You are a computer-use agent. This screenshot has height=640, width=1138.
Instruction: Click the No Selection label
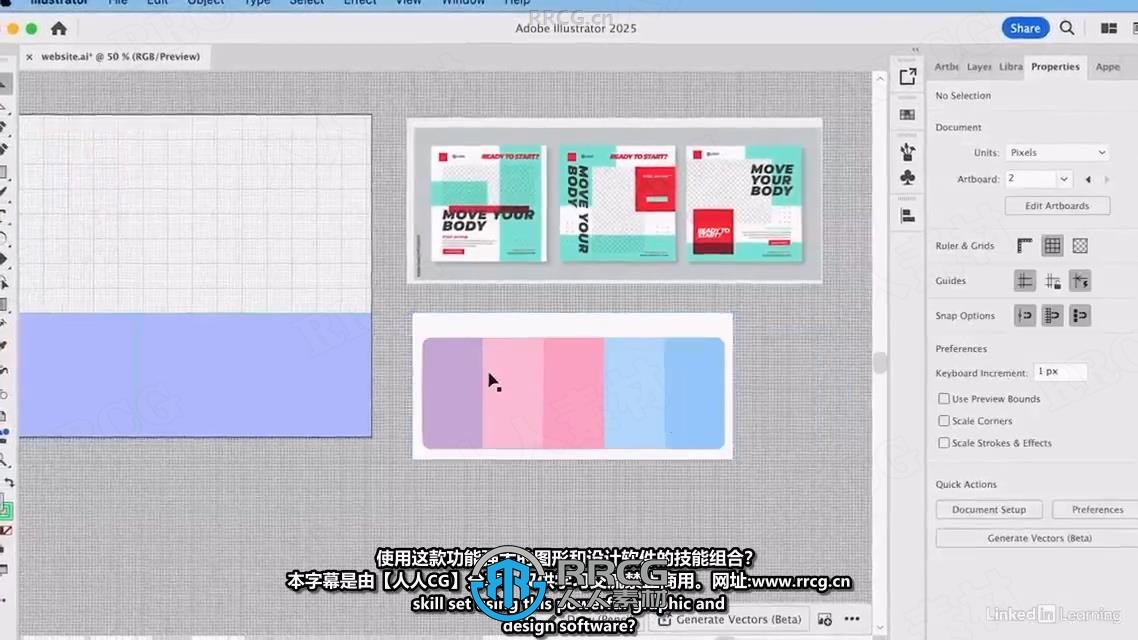click(x=962, y=96)
